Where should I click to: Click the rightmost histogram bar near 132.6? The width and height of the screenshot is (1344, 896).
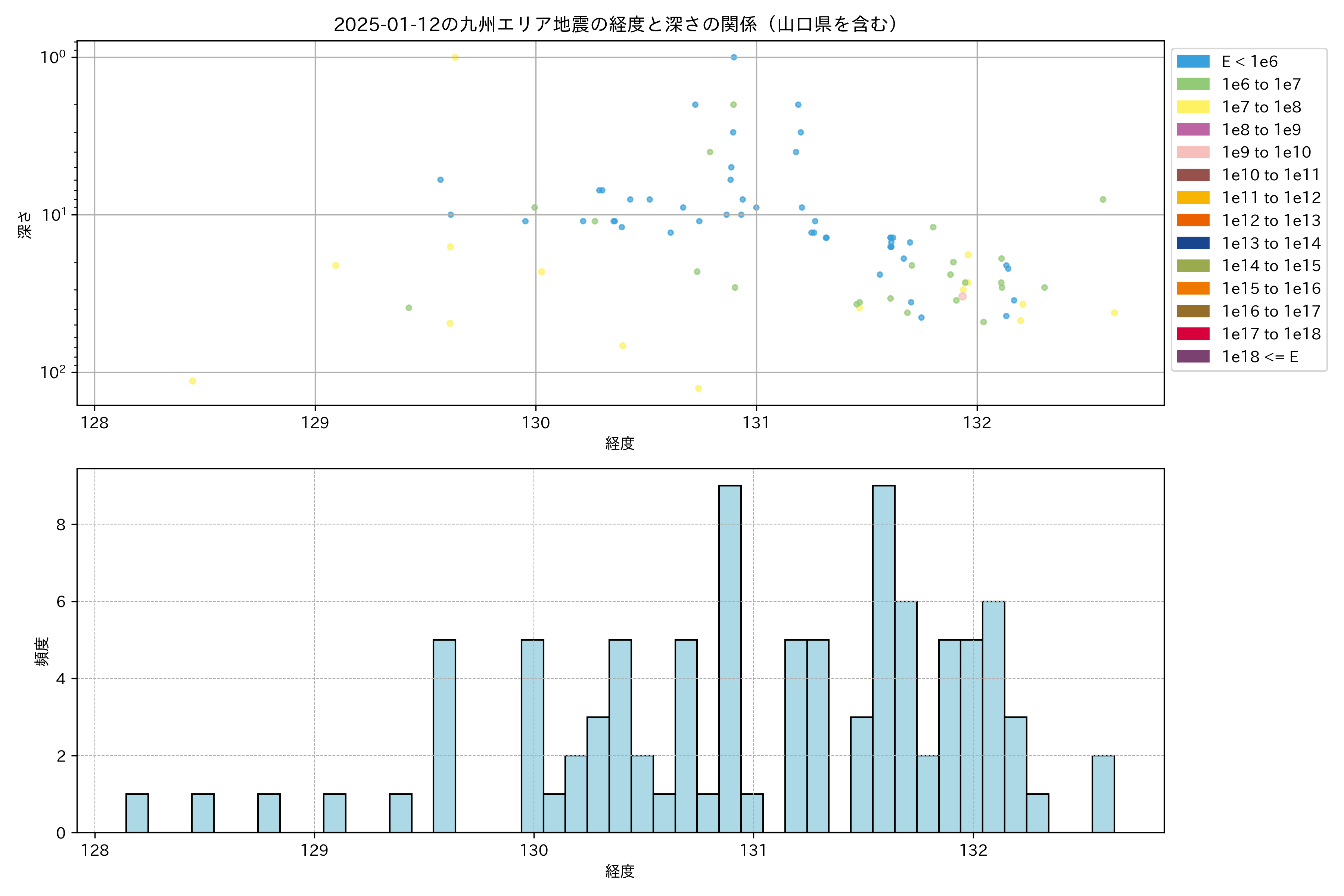pos(1103,794)
